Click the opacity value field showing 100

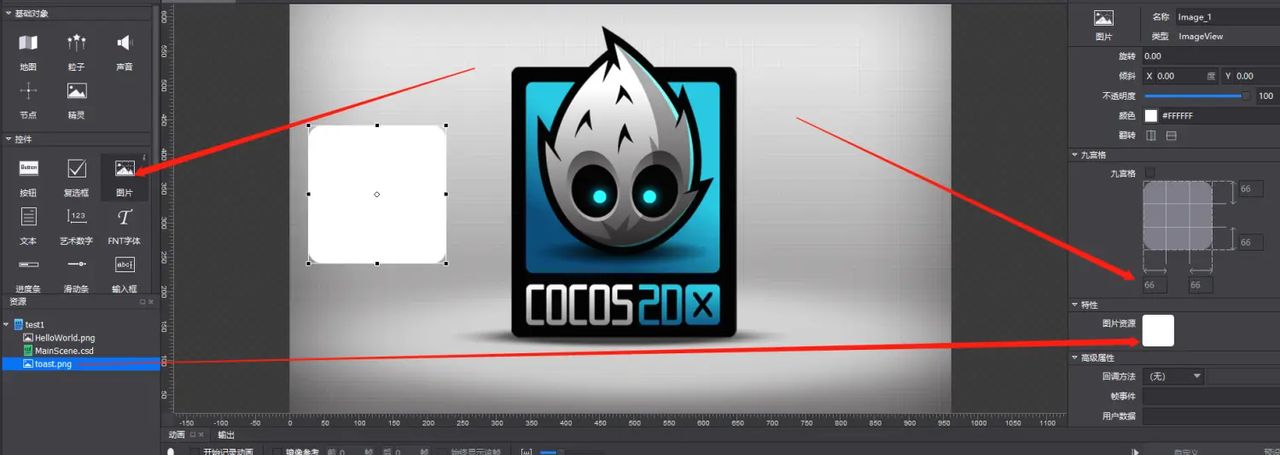[x=1267, y=96]
